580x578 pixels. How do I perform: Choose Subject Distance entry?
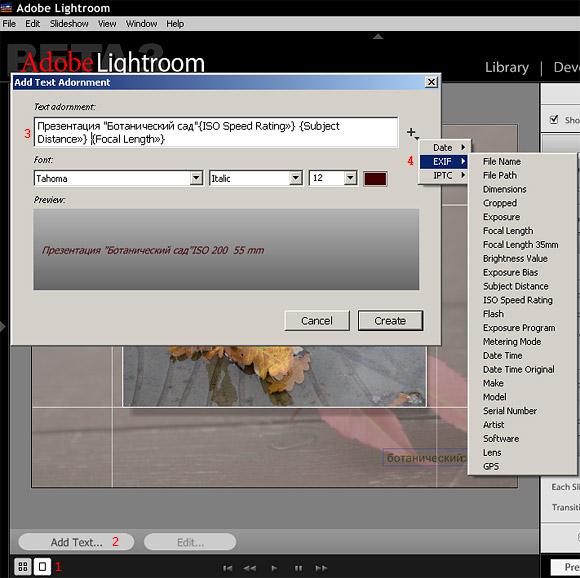(x=516, y=286)
